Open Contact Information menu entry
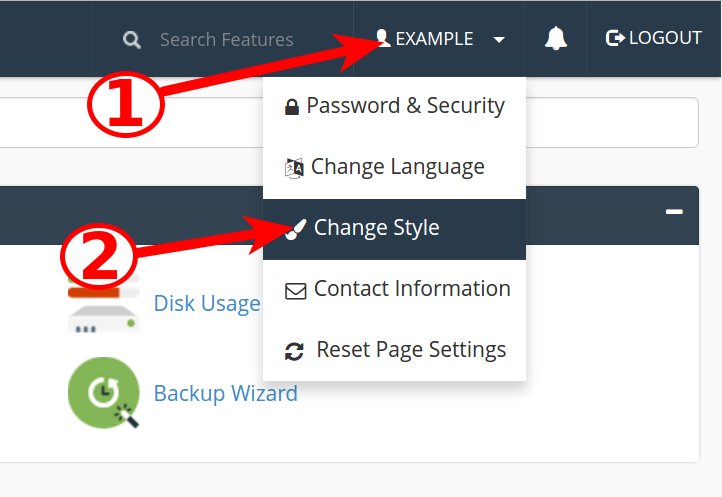Image resolution: width=722 pixels, height=497 pixels. click(412, 289)
